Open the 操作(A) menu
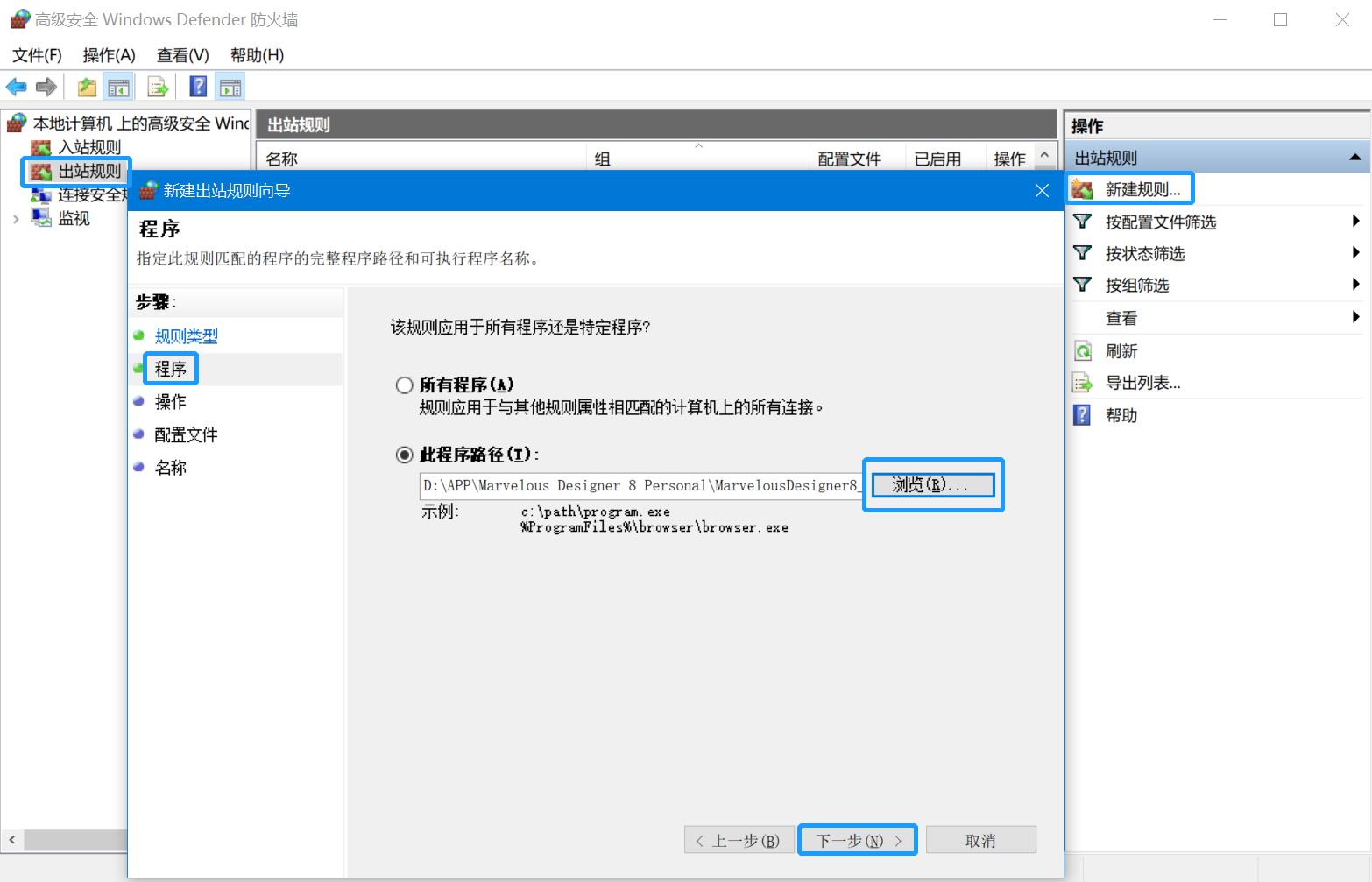Viewport: 1372px width, 882px height. pyautogui.click(x=109, y=55)
